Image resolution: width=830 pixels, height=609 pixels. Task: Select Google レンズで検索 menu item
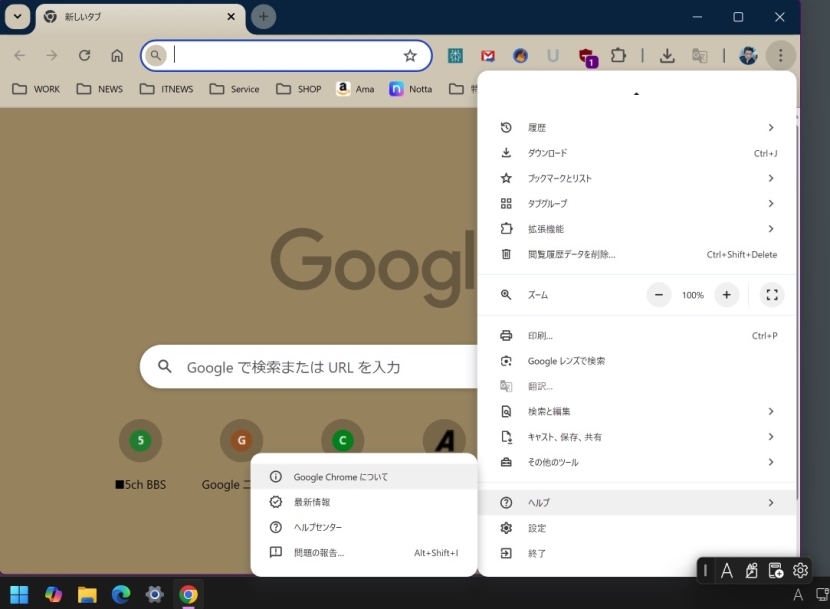pos(637,361)
